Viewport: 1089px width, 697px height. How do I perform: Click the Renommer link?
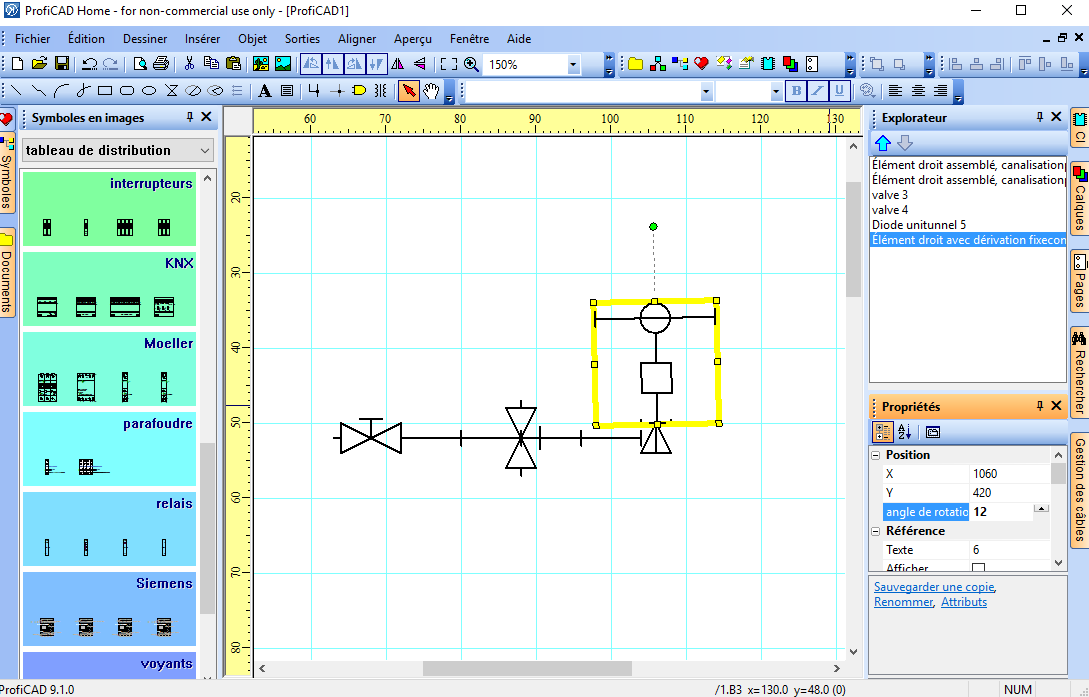[x=903, y=602]
